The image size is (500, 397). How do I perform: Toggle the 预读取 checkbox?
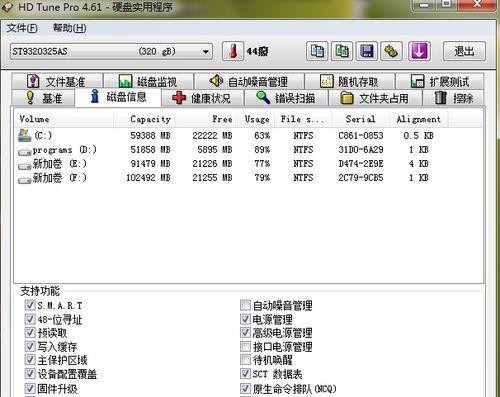coord(30,332)
